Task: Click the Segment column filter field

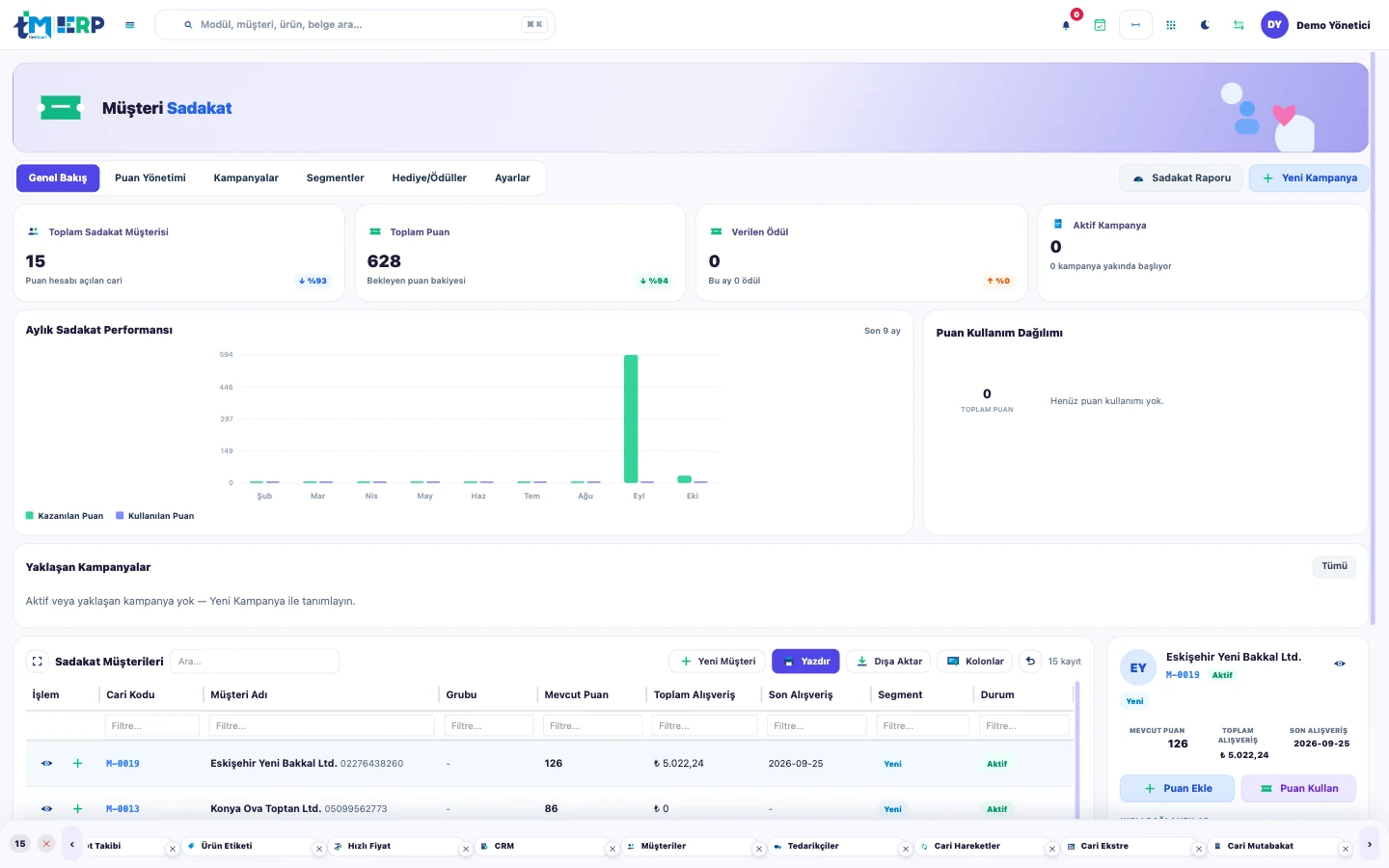Action: tap(921, 726)
